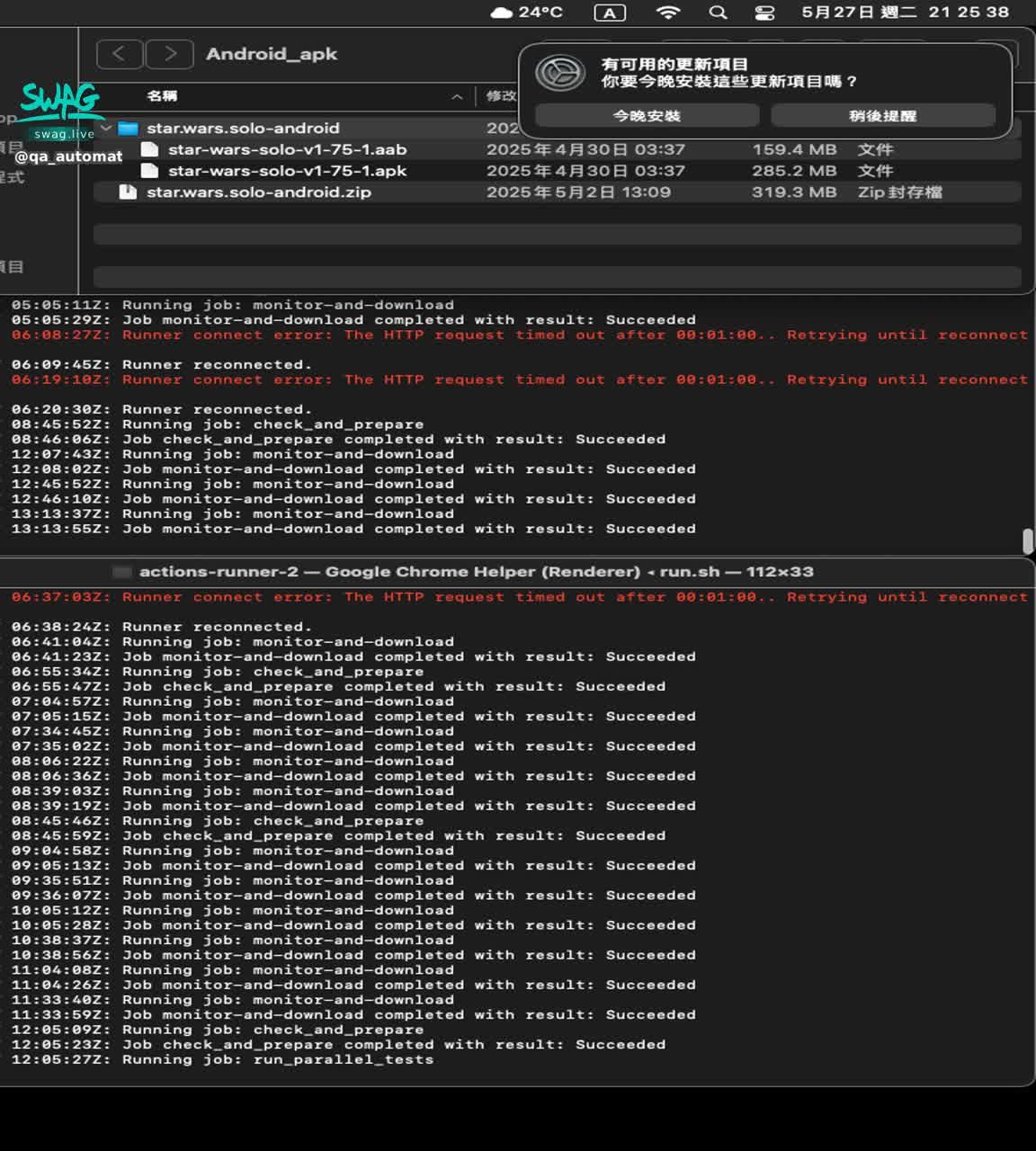Click the 06:37:03Z runner connect error line
This screenshot has height=1151, width=1036.
pos(520,598)
